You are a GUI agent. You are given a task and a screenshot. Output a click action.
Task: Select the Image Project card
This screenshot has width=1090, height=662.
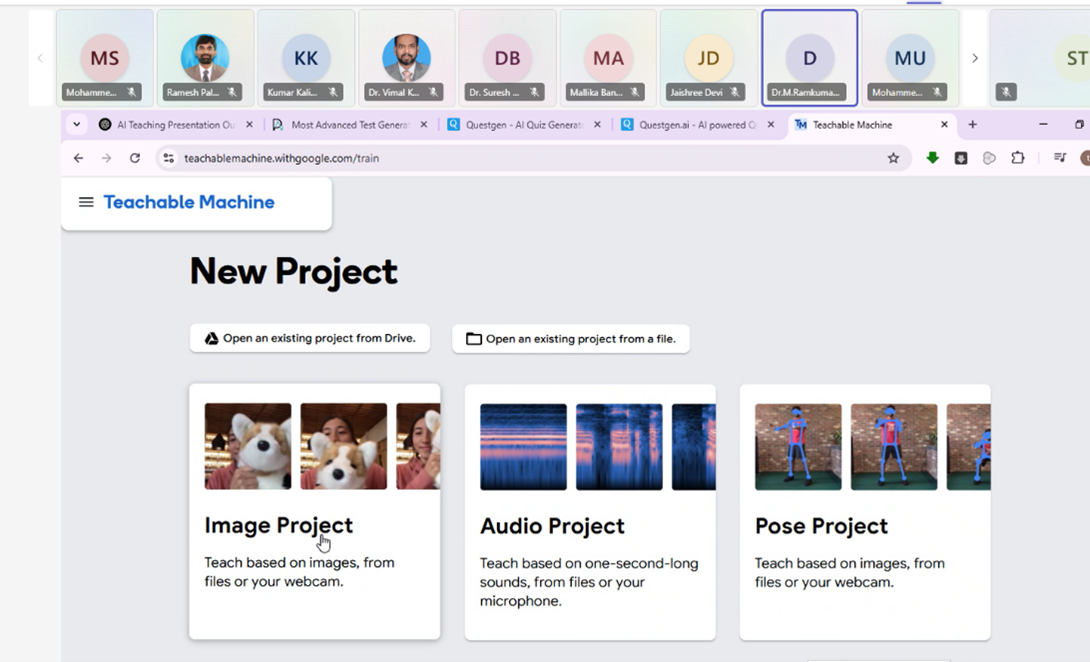point(314,511)
